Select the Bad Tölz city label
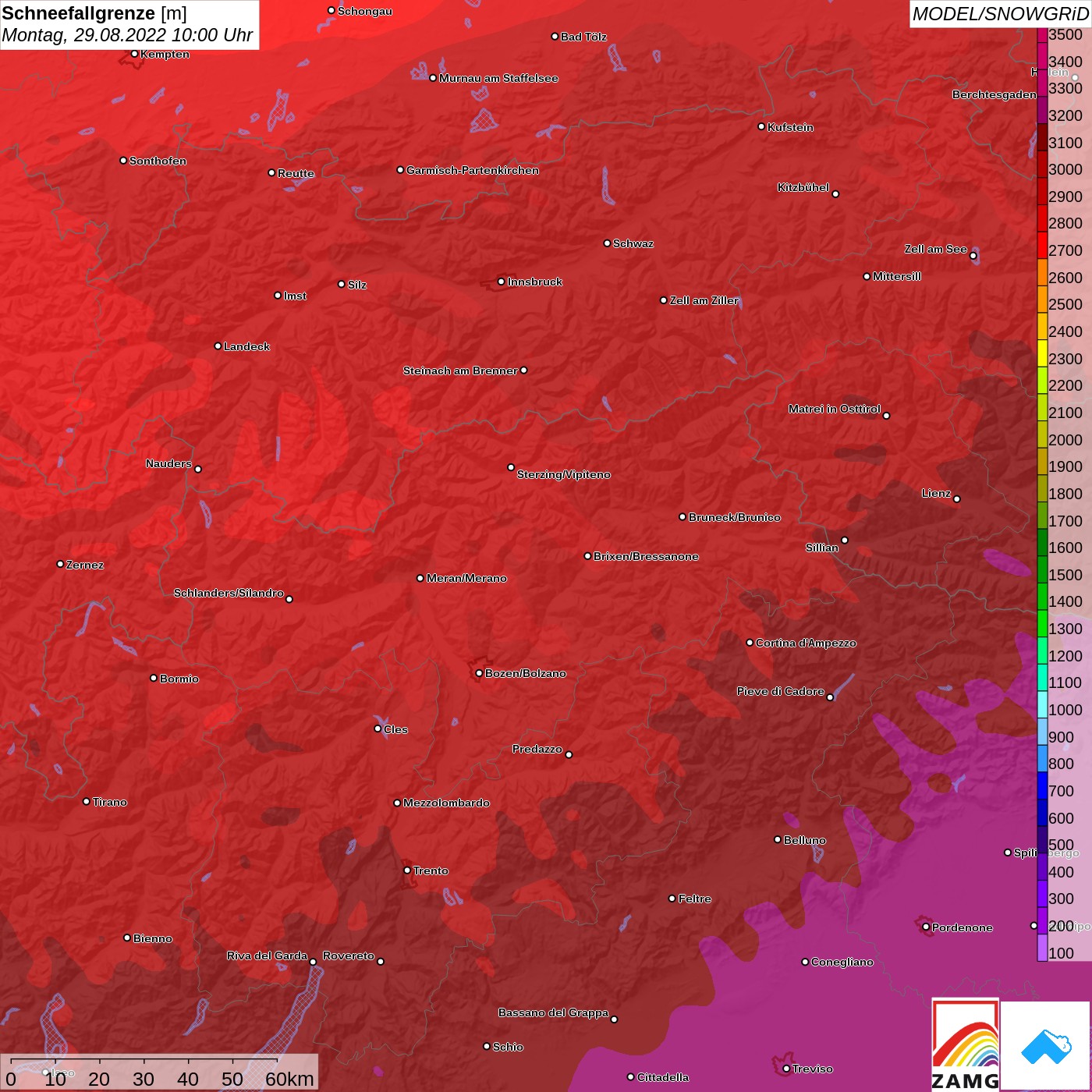 [x=583, y=37]
